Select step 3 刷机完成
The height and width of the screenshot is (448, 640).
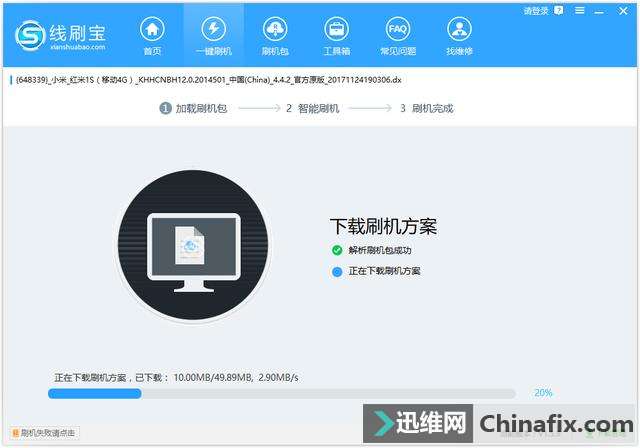coord(427,108)
